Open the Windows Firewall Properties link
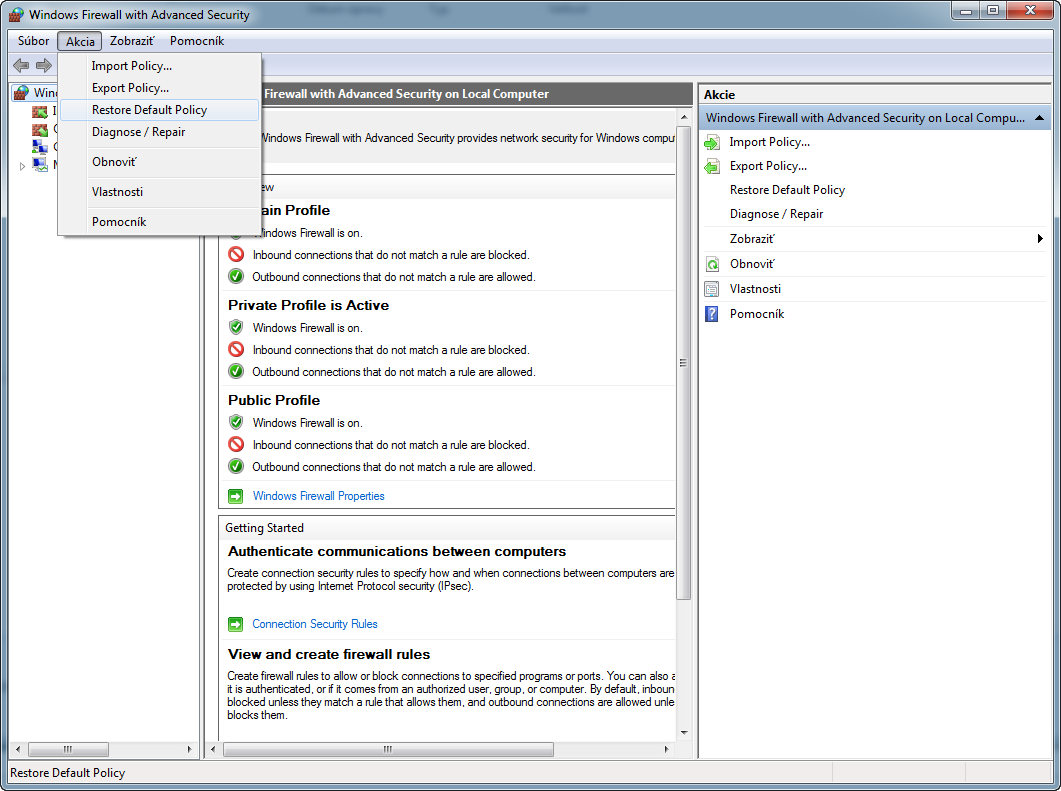 pos(318,496)
